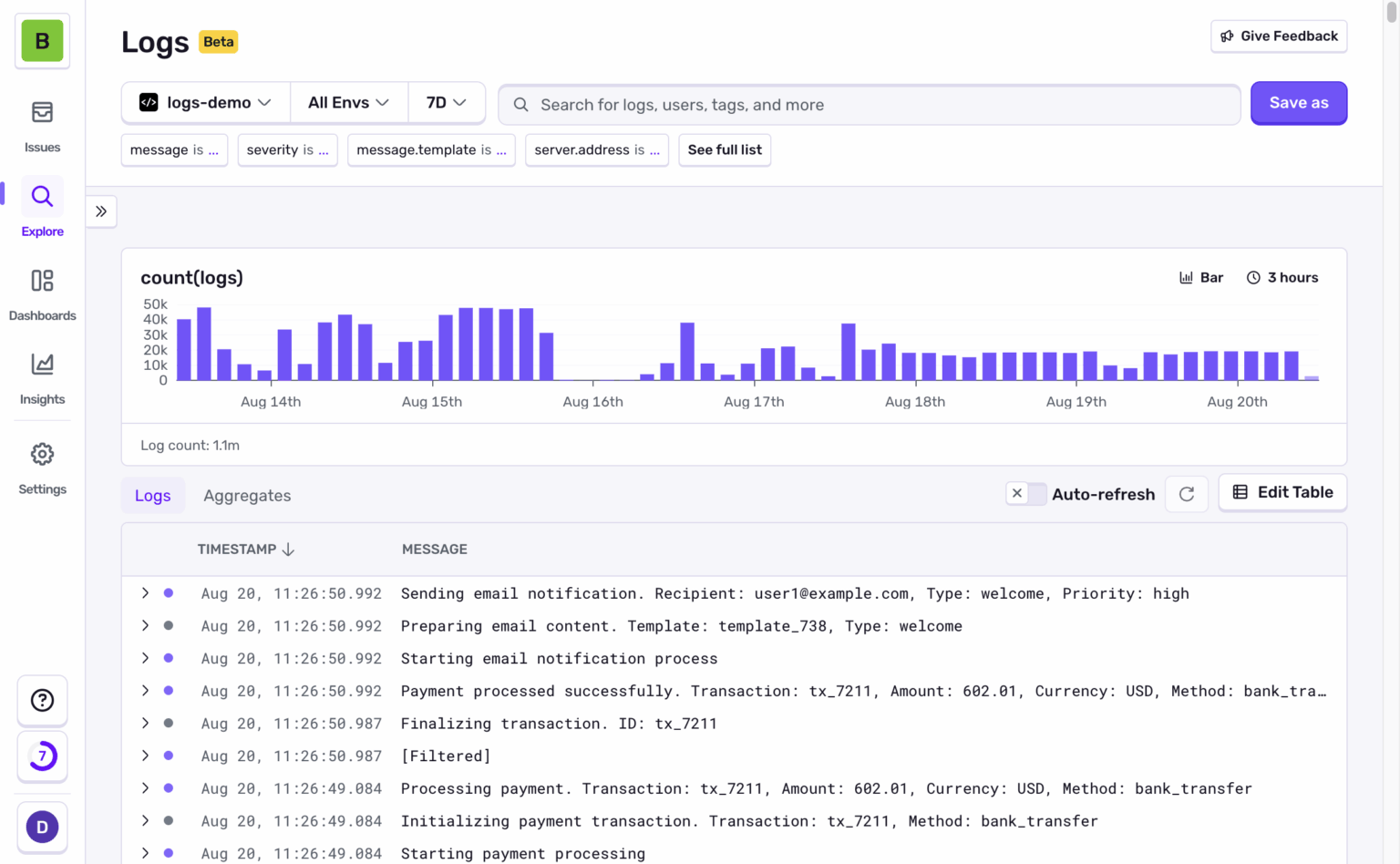
Task: Select the Logs tab
Action: pos(152,495)
